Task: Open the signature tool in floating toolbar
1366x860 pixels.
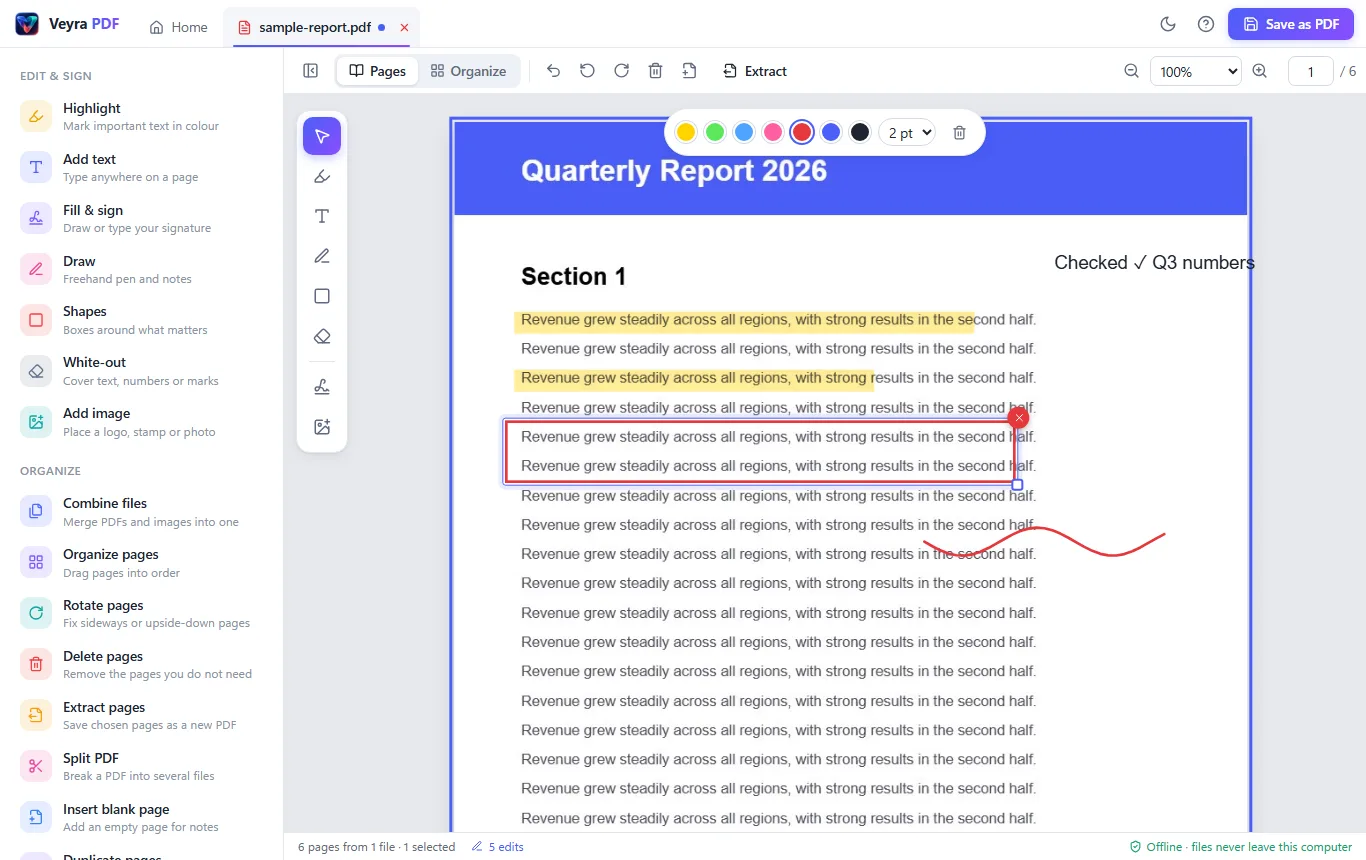Action: tap(322, 387)
